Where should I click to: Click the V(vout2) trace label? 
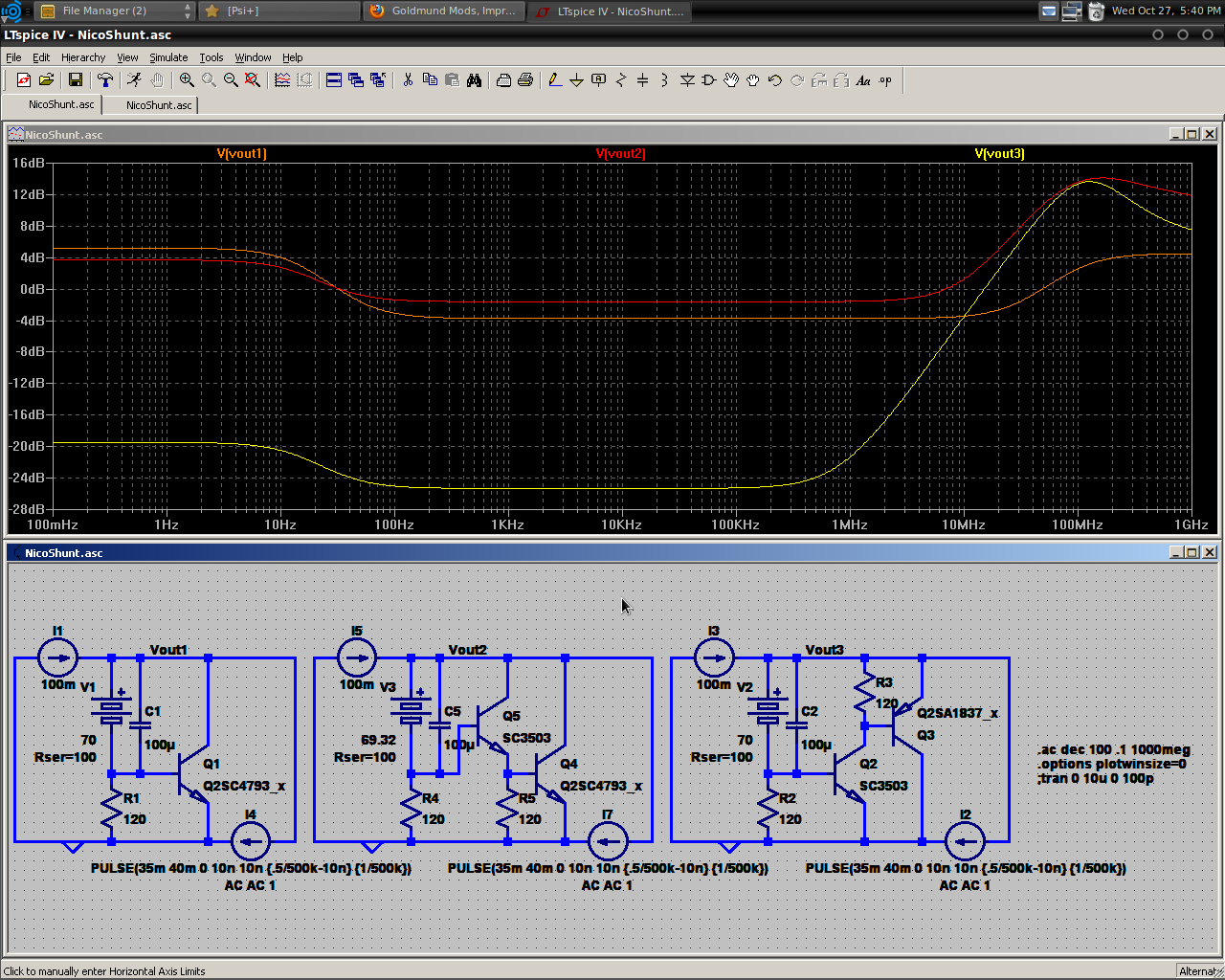(x=620, y=153)
